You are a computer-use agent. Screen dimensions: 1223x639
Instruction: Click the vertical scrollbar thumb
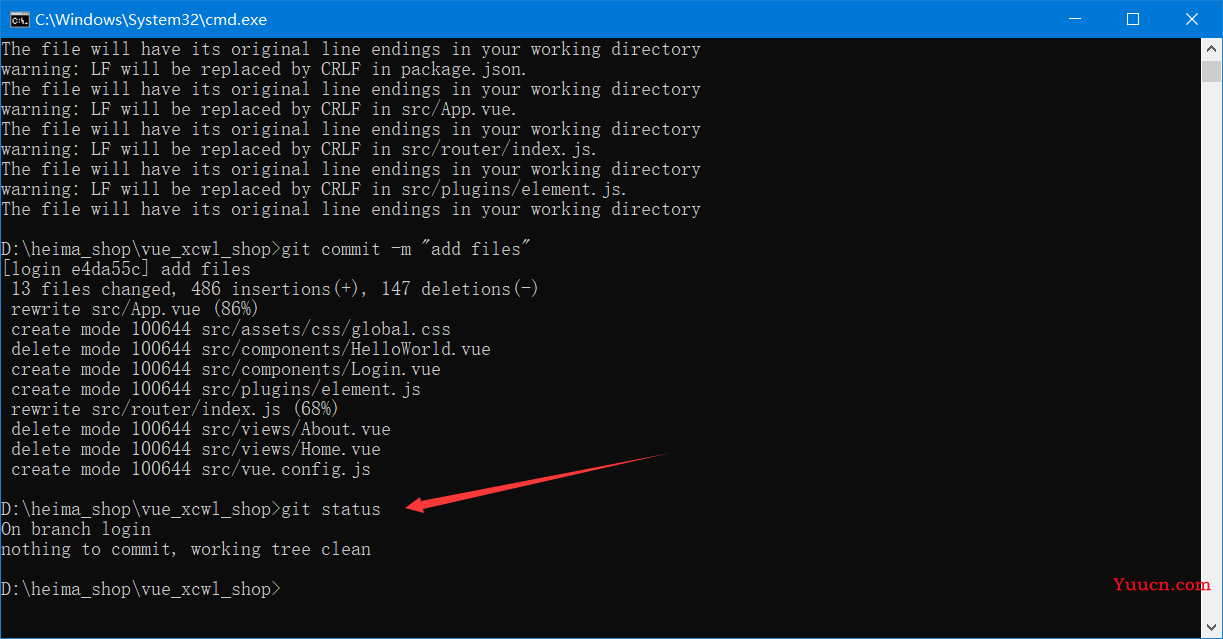click(x=1211, y=71)
